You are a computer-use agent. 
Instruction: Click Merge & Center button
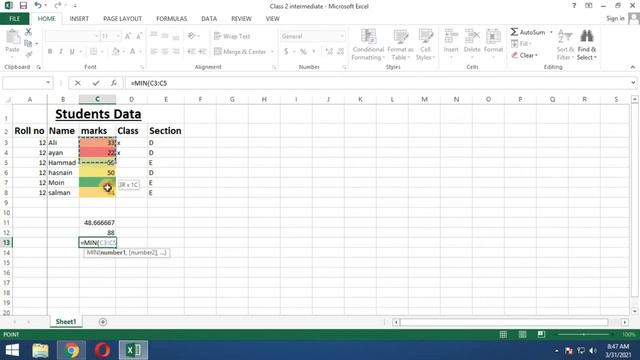point(240,51)
